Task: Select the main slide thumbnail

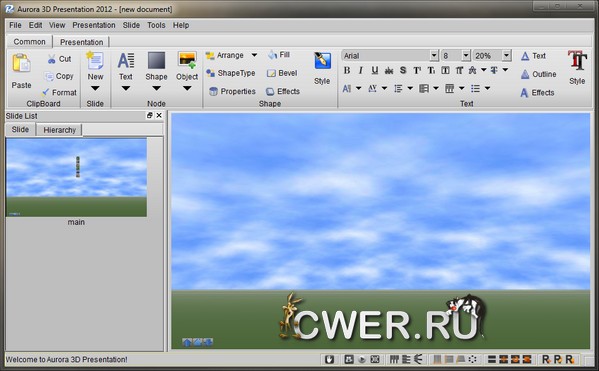Action: click(x=76, y=178)
